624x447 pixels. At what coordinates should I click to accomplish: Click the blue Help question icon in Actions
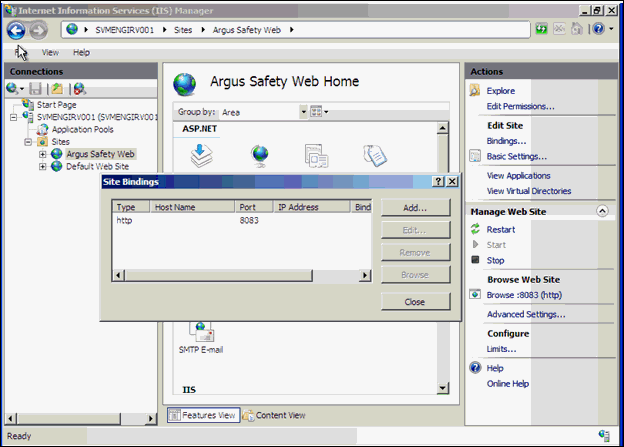click(475, 367)
